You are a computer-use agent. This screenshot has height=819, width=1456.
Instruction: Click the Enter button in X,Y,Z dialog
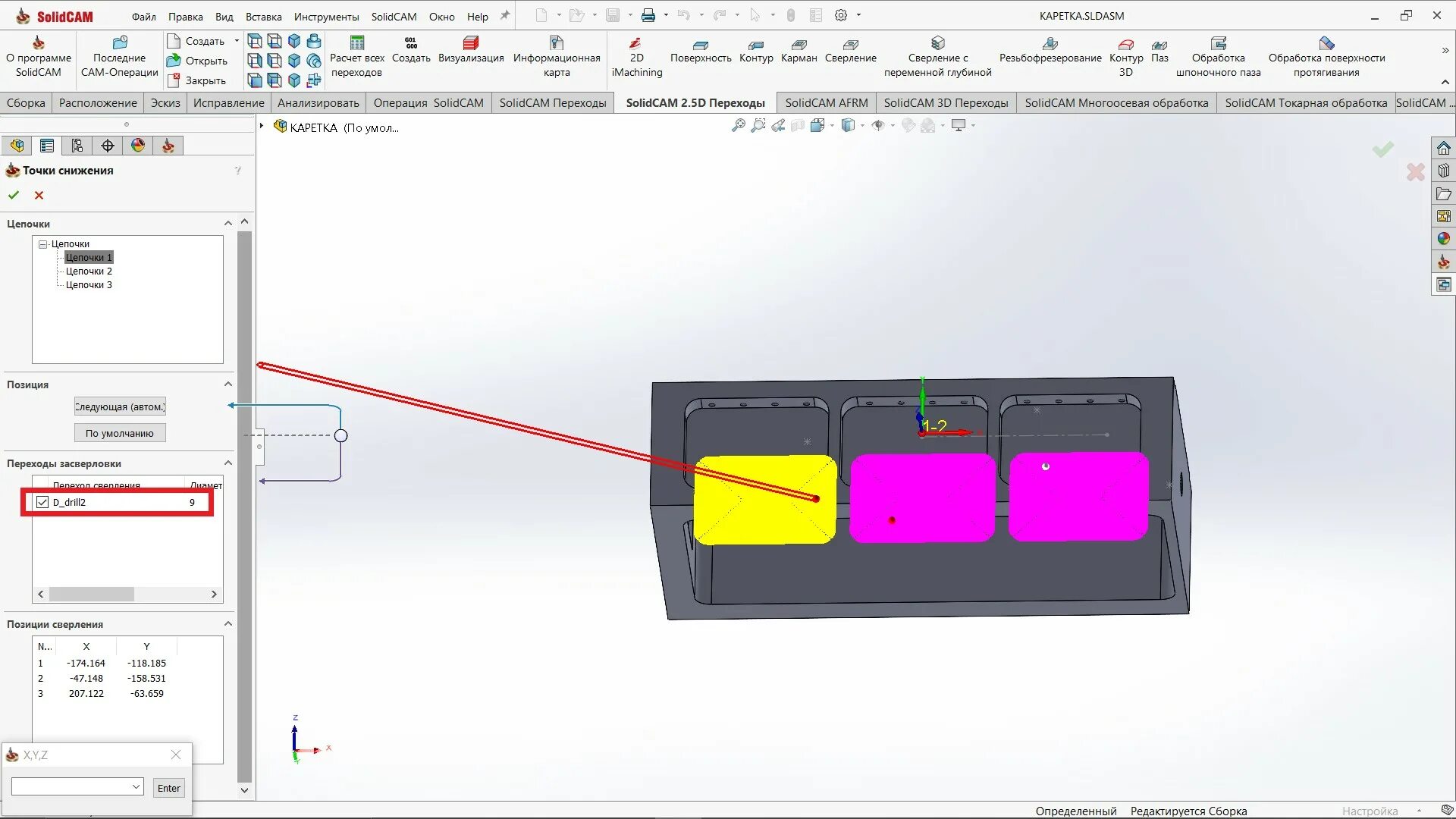click(x=168, y=788)
